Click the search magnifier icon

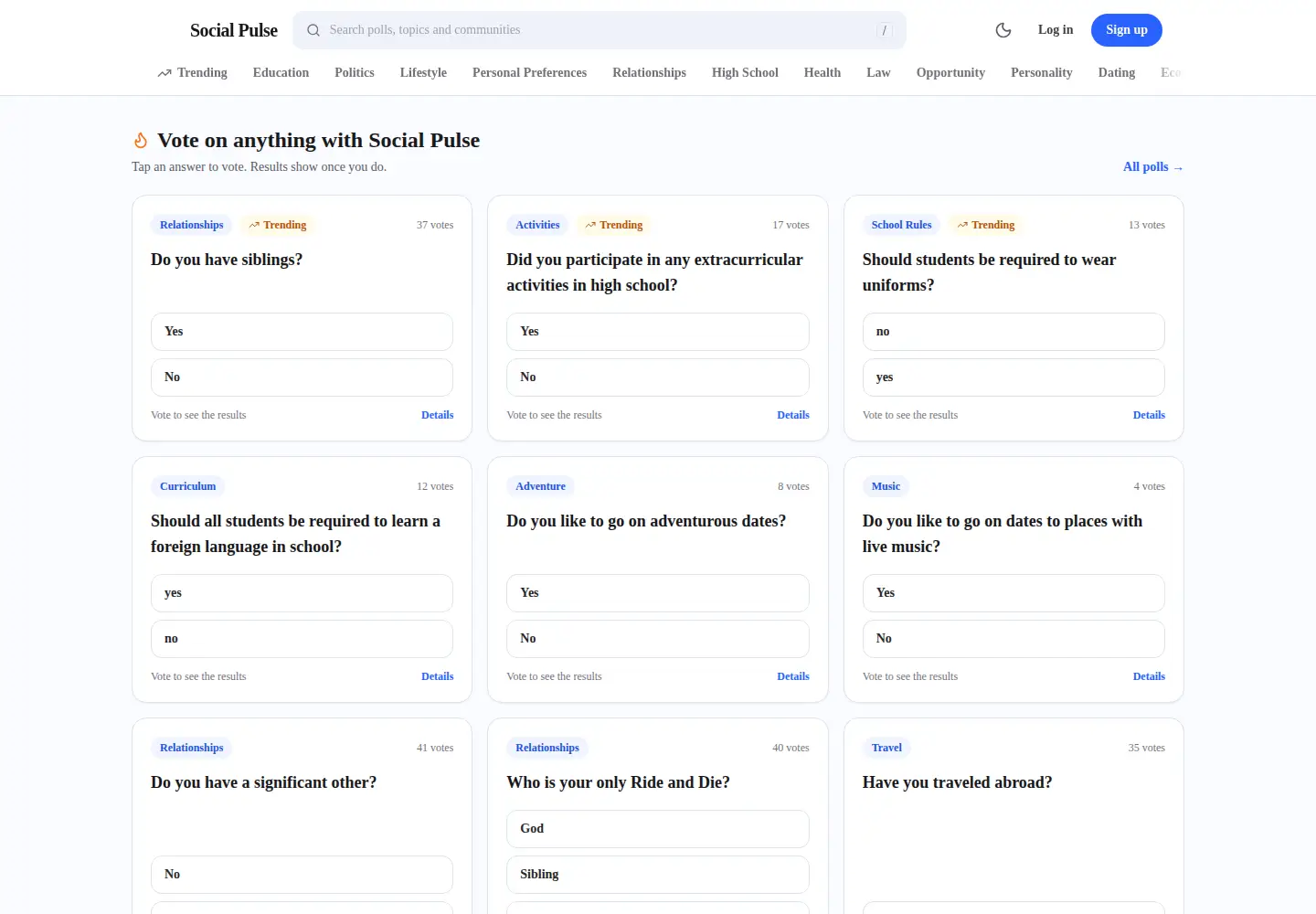coord(313,30)
